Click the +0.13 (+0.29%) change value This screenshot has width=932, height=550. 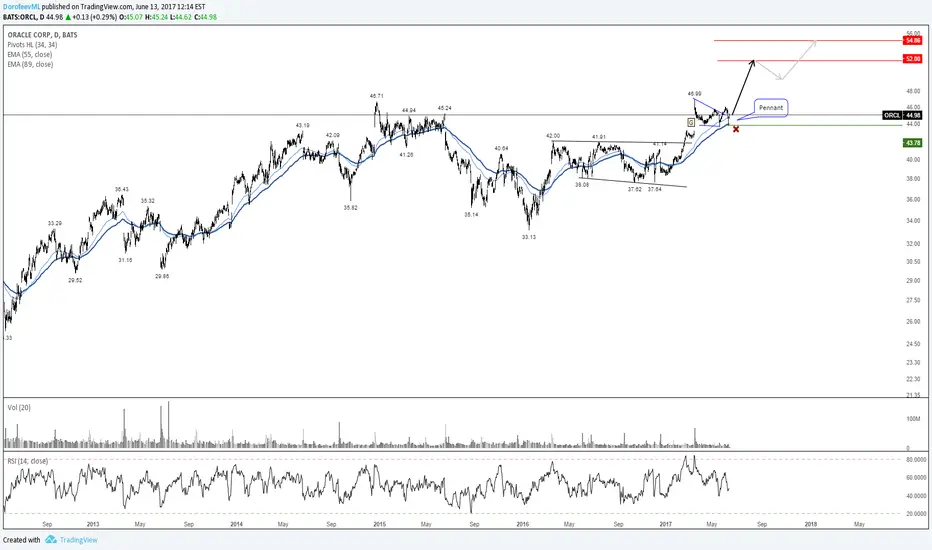[93, 17]
